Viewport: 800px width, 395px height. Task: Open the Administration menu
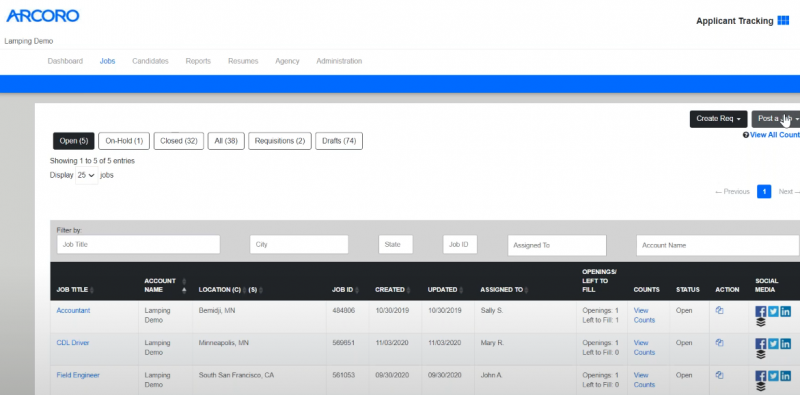339,61
